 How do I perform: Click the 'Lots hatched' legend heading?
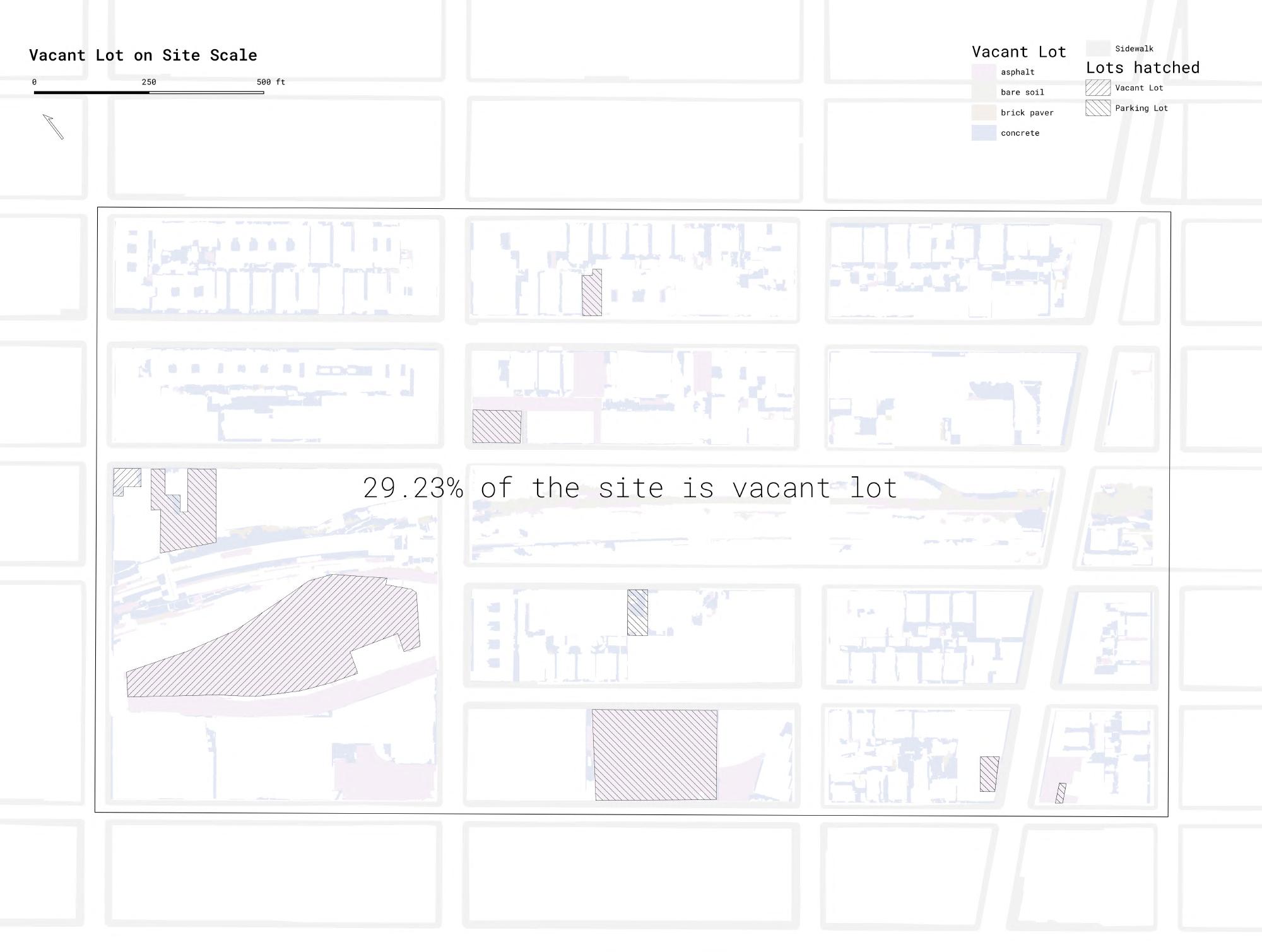(1142, 68)
